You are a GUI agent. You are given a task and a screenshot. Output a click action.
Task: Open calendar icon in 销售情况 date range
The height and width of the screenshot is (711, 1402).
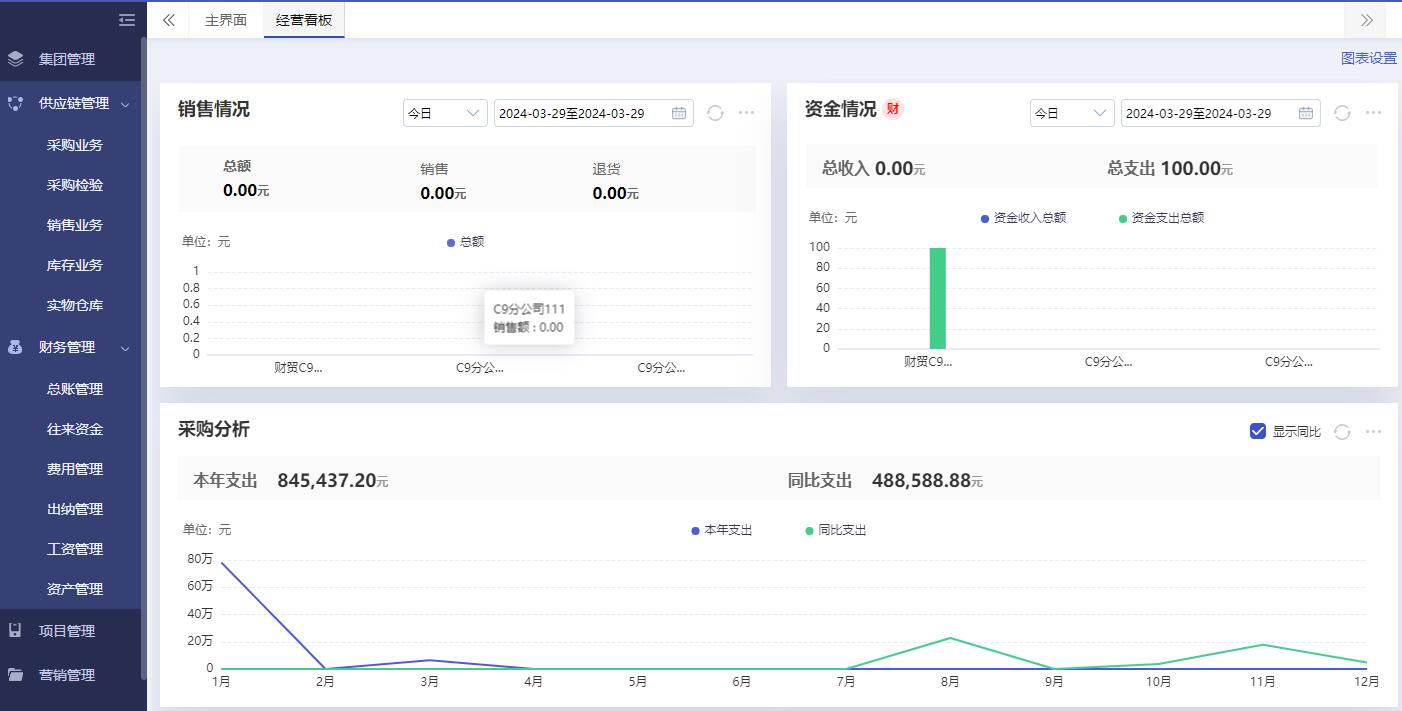pyautogui.click(x=679, y=113)
